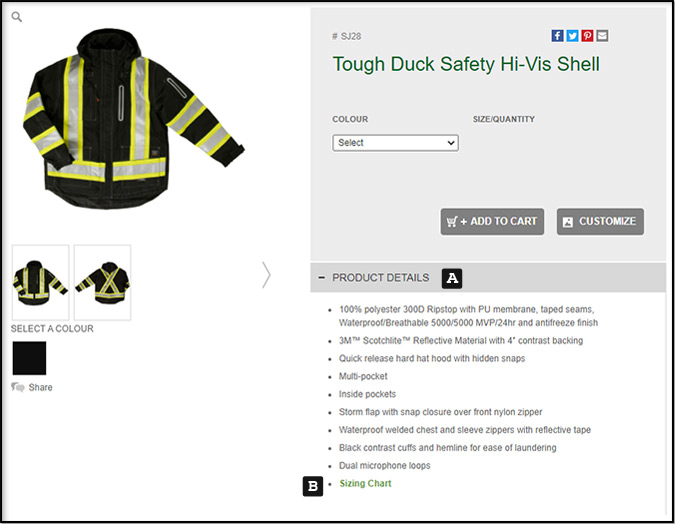Open the Colour Select dropdown
Screen dimensions: 675x524
click(395, 143)
